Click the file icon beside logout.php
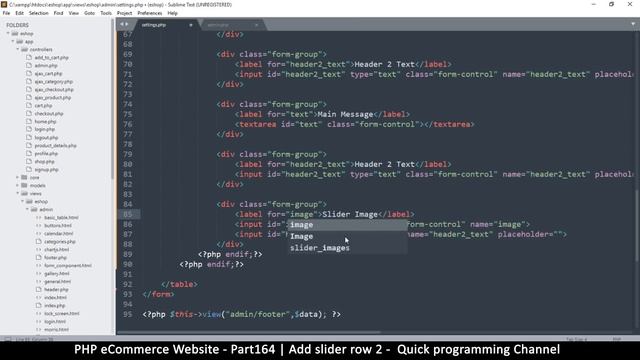The height and width of the screenshot is (360, 640). pyautogui.click(x=29, y=138)
